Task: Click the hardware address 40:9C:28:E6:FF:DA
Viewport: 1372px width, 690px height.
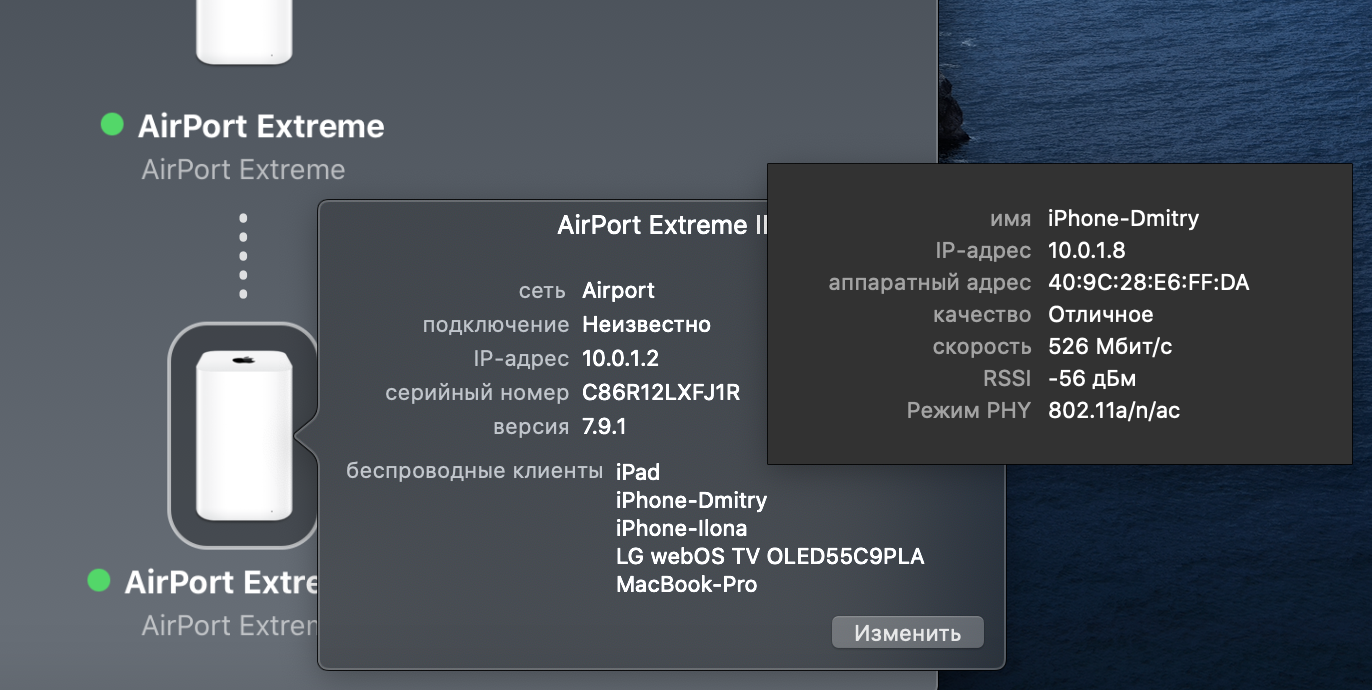Action: 1148,283
